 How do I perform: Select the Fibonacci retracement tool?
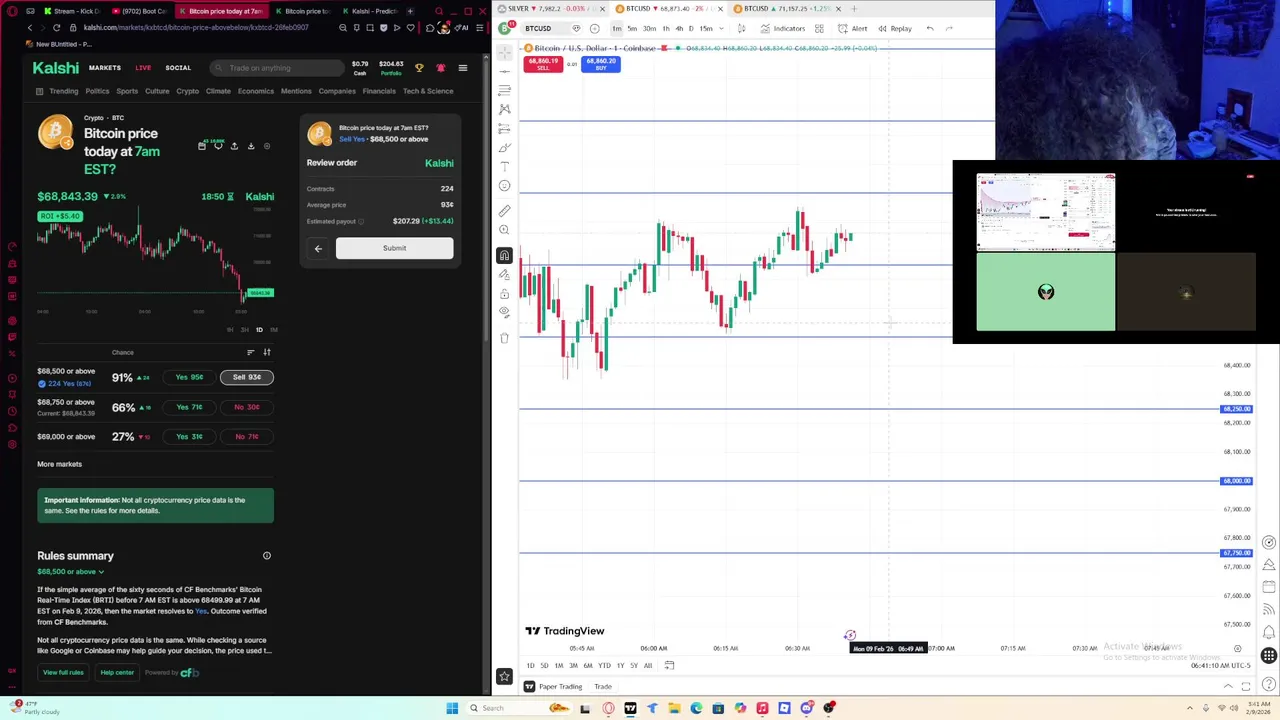tap(504, 89)
